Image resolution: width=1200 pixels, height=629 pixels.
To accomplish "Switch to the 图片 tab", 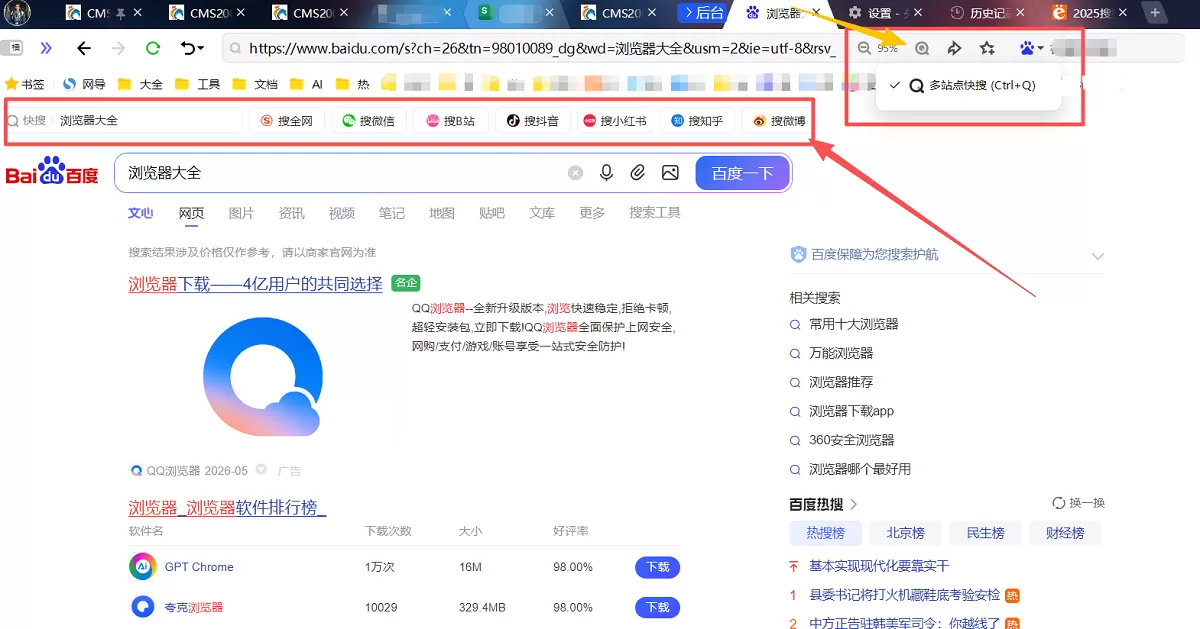I will click(241, 213).
